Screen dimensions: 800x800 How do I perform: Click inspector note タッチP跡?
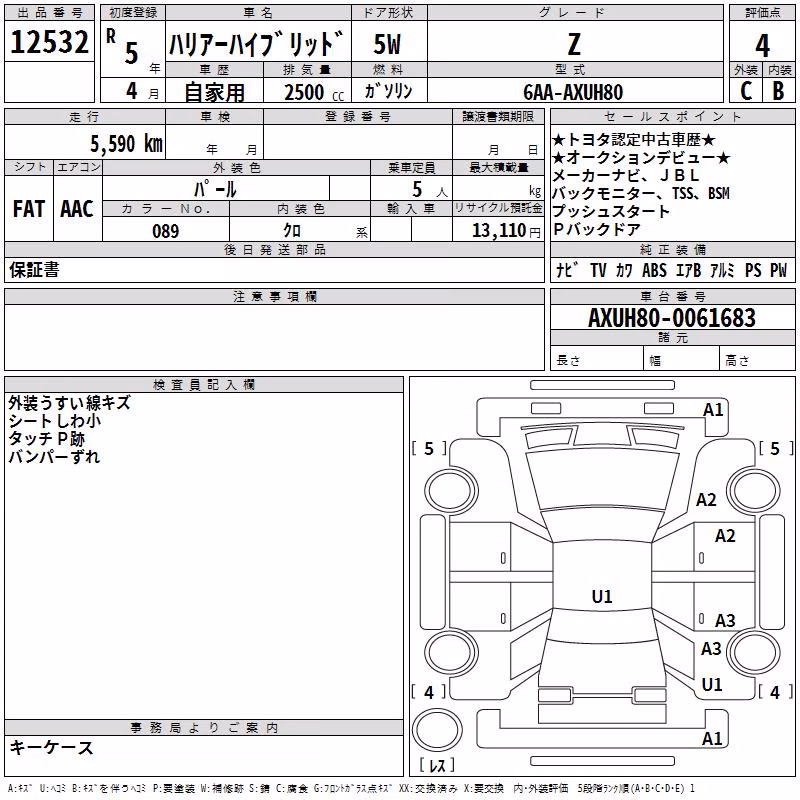click(x=46, y=439)
